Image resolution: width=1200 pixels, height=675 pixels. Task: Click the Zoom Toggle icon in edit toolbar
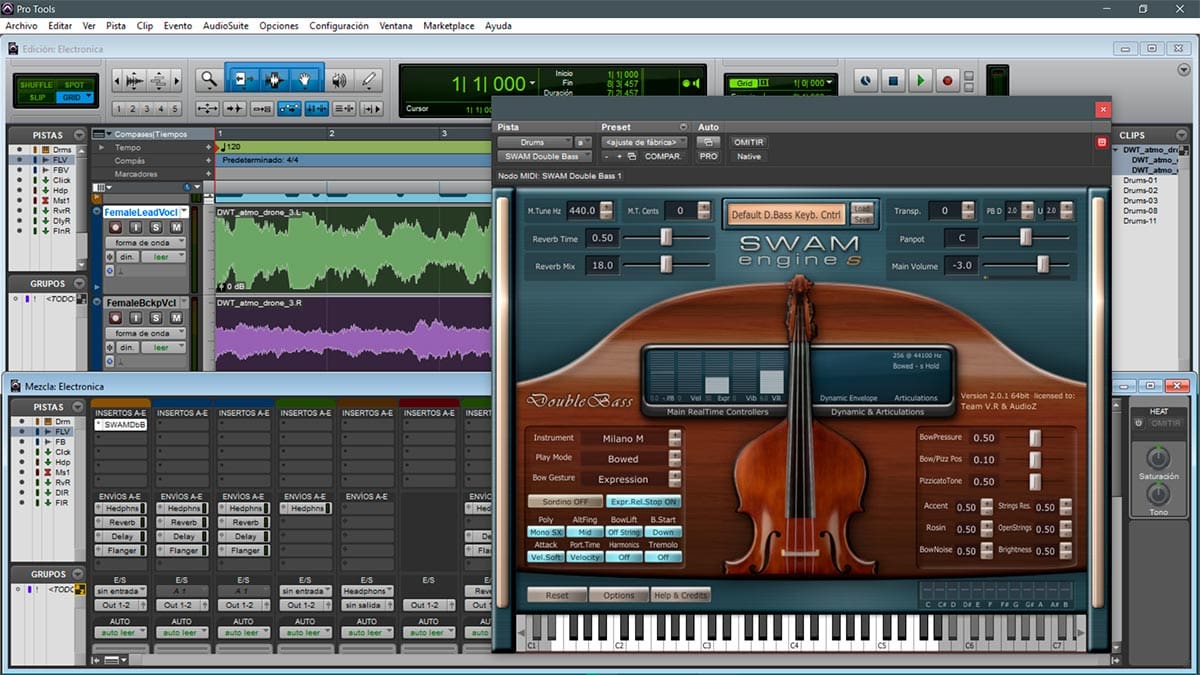coord(209,109)
